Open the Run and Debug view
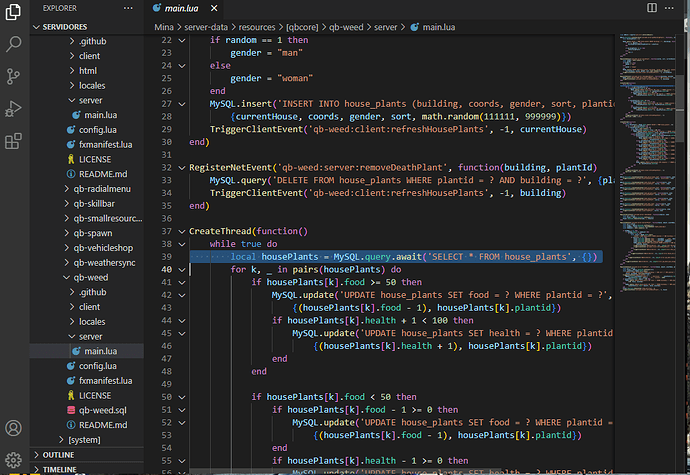 coord(14,108)
